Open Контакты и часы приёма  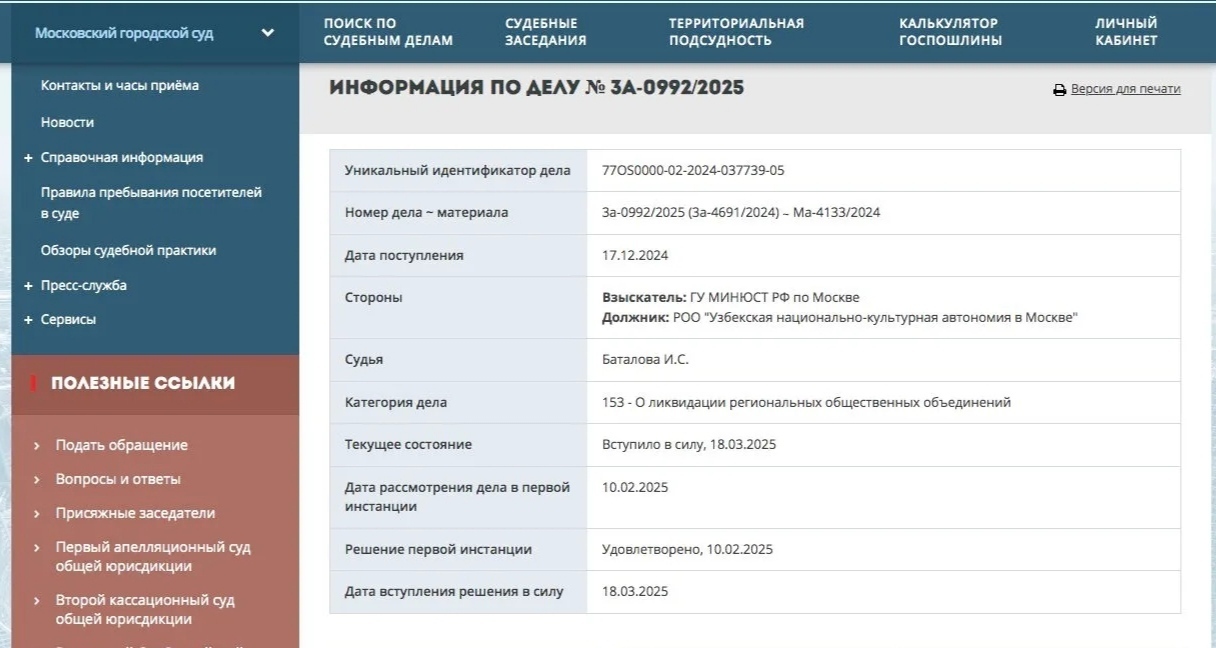tap(119, 86)
